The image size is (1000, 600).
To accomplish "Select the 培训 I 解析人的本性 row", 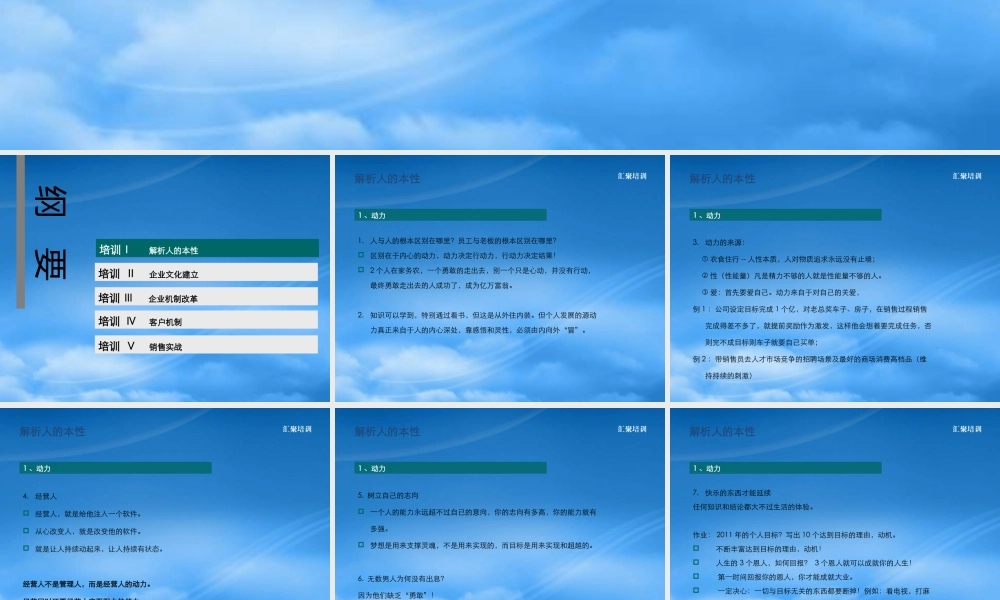I will (x=207, y=249).
